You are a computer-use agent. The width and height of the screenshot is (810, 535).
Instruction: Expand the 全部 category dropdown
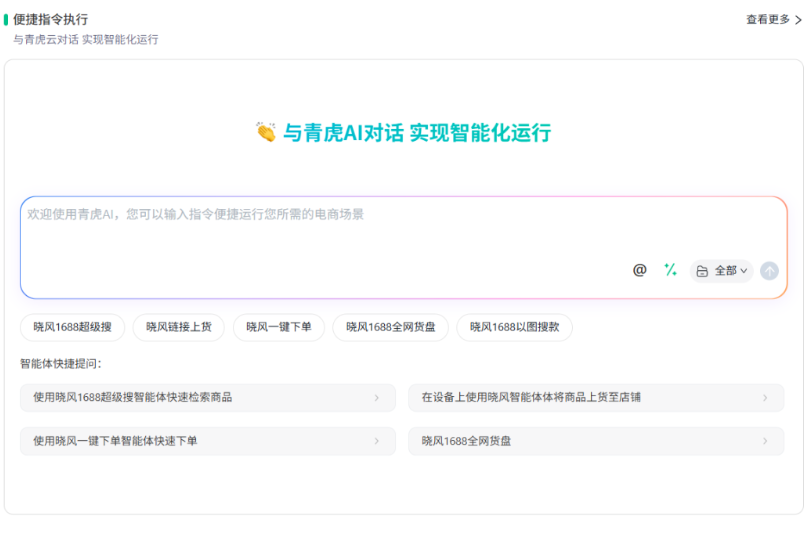click(721, 271)
